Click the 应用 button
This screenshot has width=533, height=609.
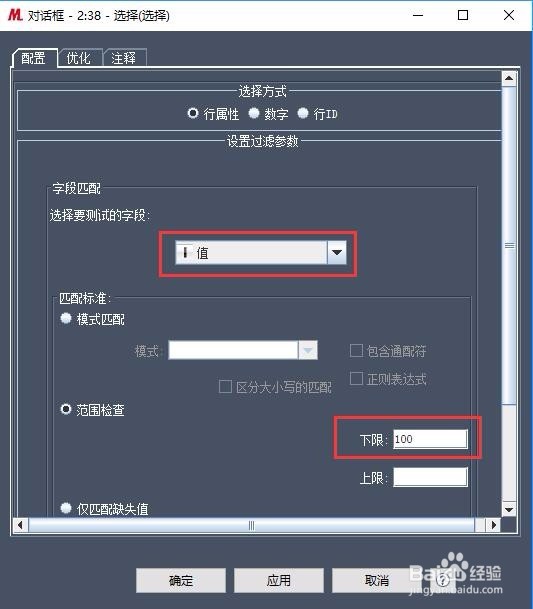[279, 580]
